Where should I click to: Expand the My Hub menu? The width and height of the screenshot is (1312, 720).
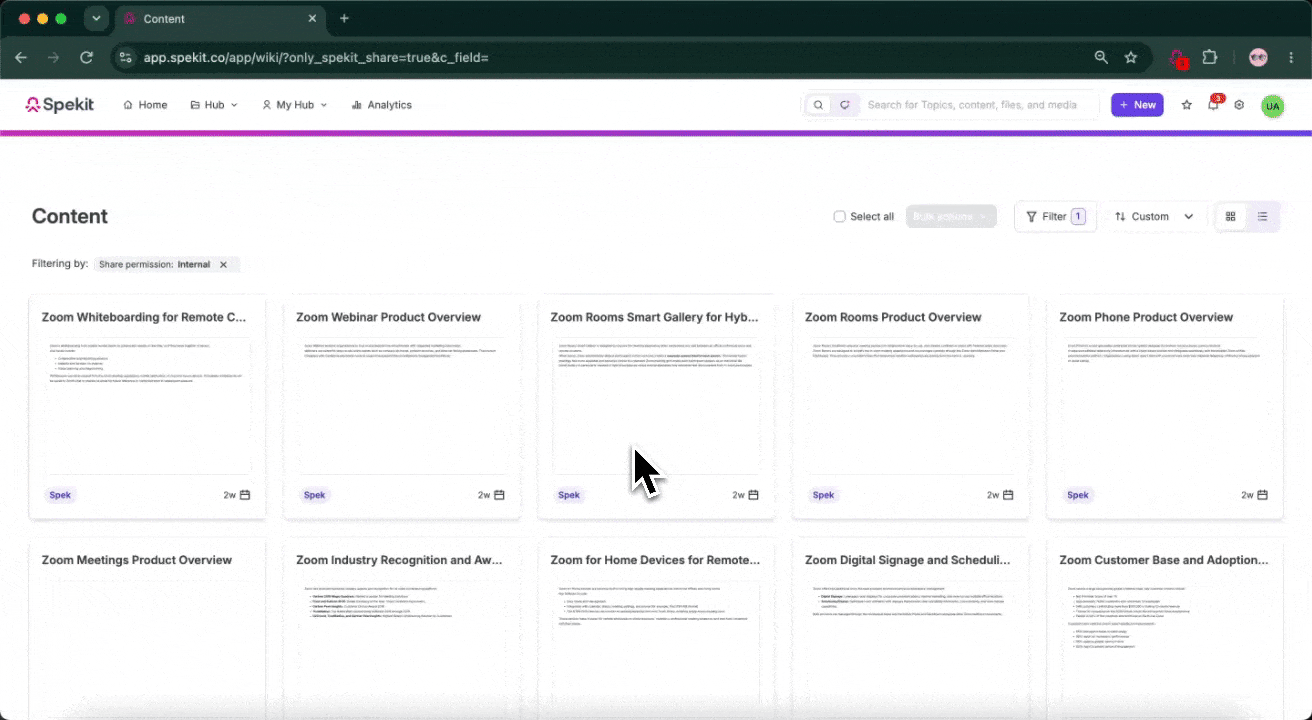point(294,105)
